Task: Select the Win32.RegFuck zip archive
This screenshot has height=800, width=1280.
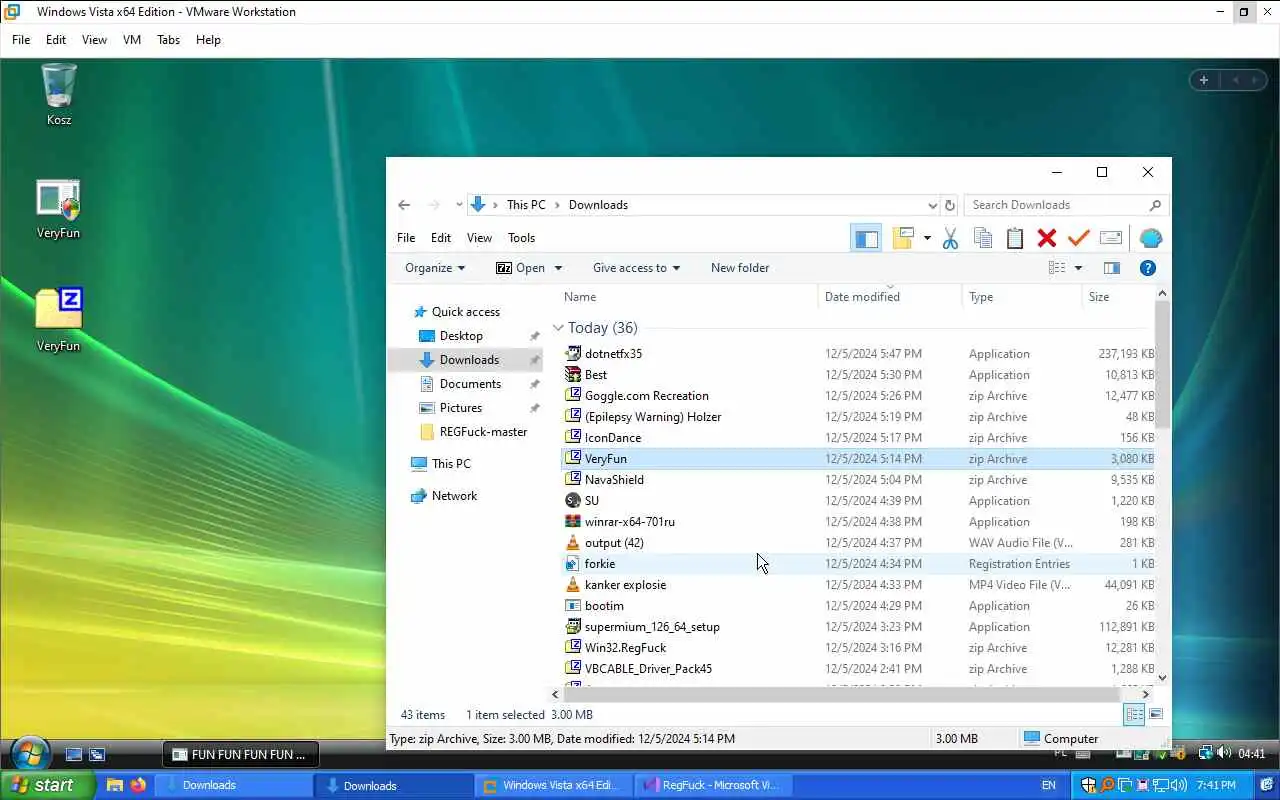Action: pos(625,648)
